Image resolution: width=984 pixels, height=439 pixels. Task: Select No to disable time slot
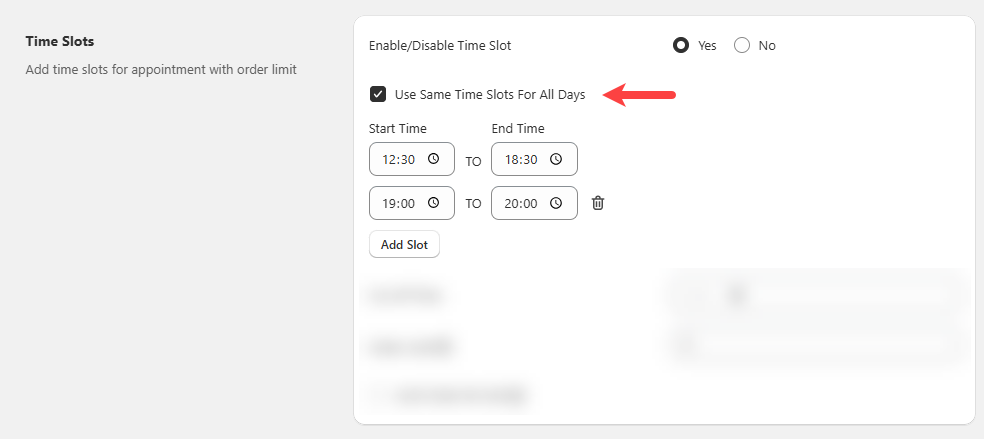[x=742, y=45]
